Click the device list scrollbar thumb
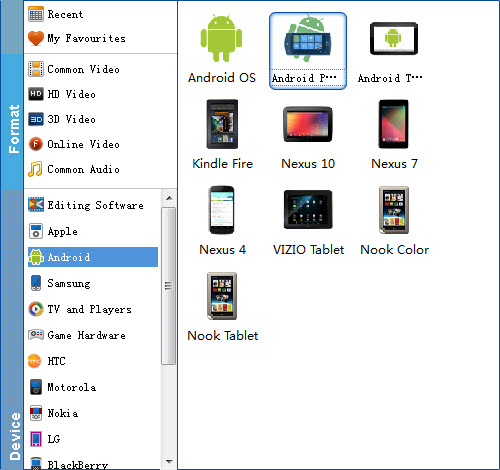The image size is (500, 470). (x=169, y=286)
